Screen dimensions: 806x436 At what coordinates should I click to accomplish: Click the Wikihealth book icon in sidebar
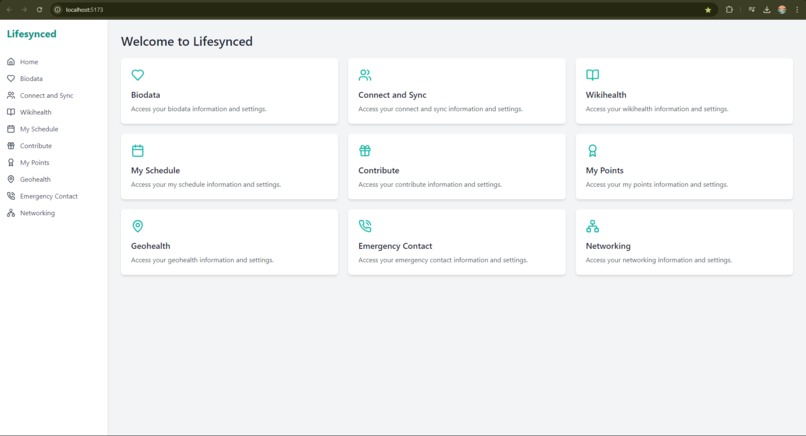tap(11, 112)
